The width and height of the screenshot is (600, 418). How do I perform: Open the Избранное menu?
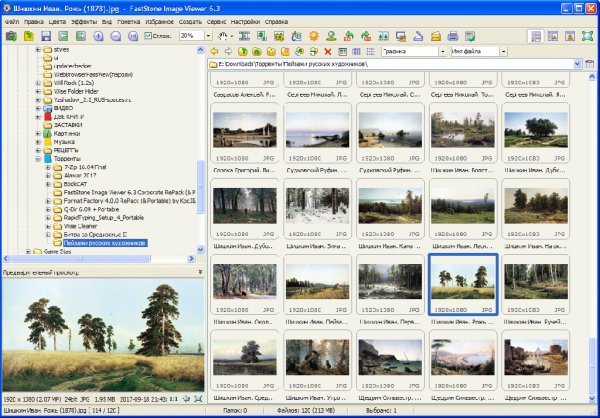coord(159,22)
